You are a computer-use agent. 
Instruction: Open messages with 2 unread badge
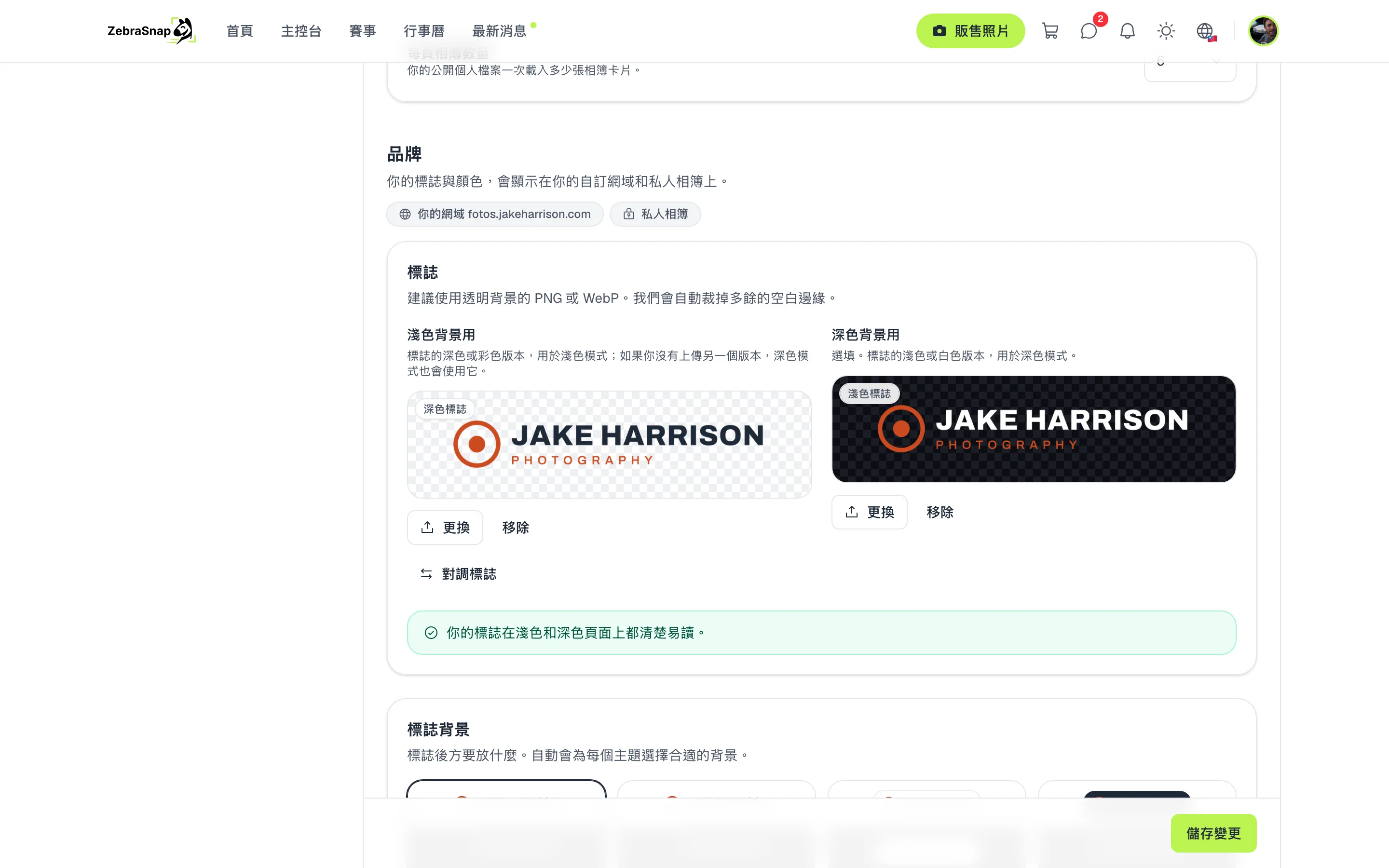tap(1089, 31)
